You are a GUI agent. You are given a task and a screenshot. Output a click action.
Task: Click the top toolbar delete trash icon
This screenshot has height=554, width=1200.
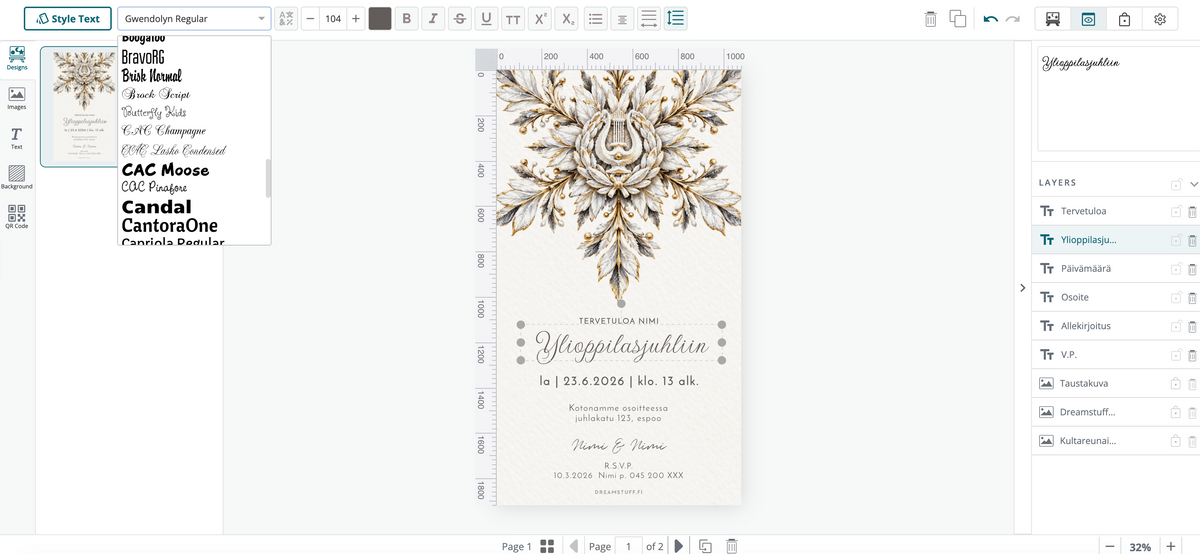tap(930, 19)
